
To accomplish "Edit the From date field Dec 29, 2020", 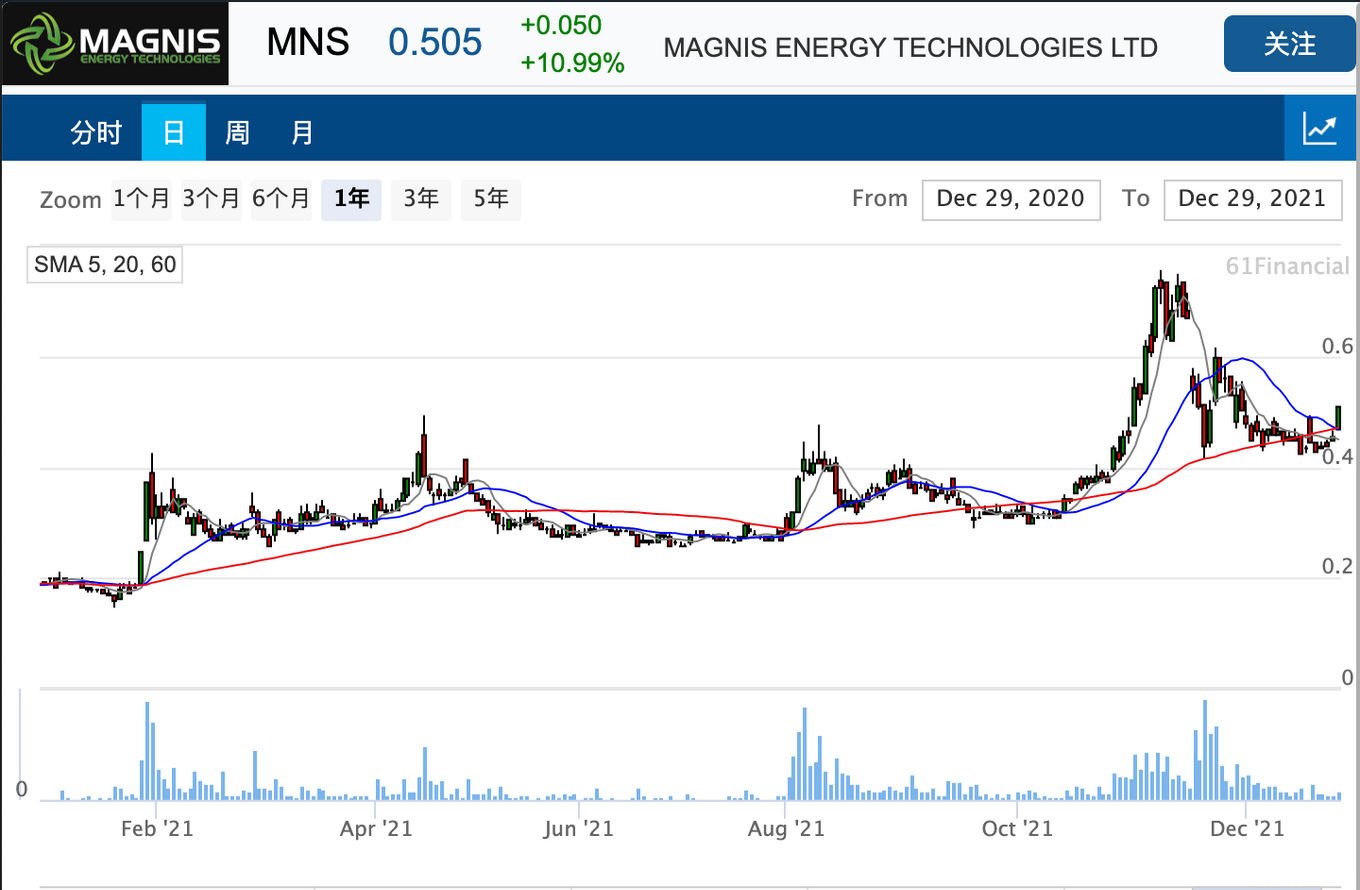I will (x=1011, y=199).
